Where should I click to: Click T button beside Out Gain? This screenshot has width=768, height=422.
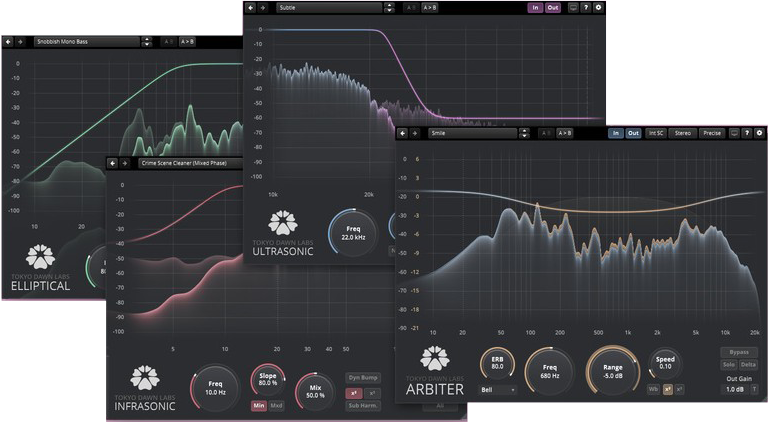[754, 390]
